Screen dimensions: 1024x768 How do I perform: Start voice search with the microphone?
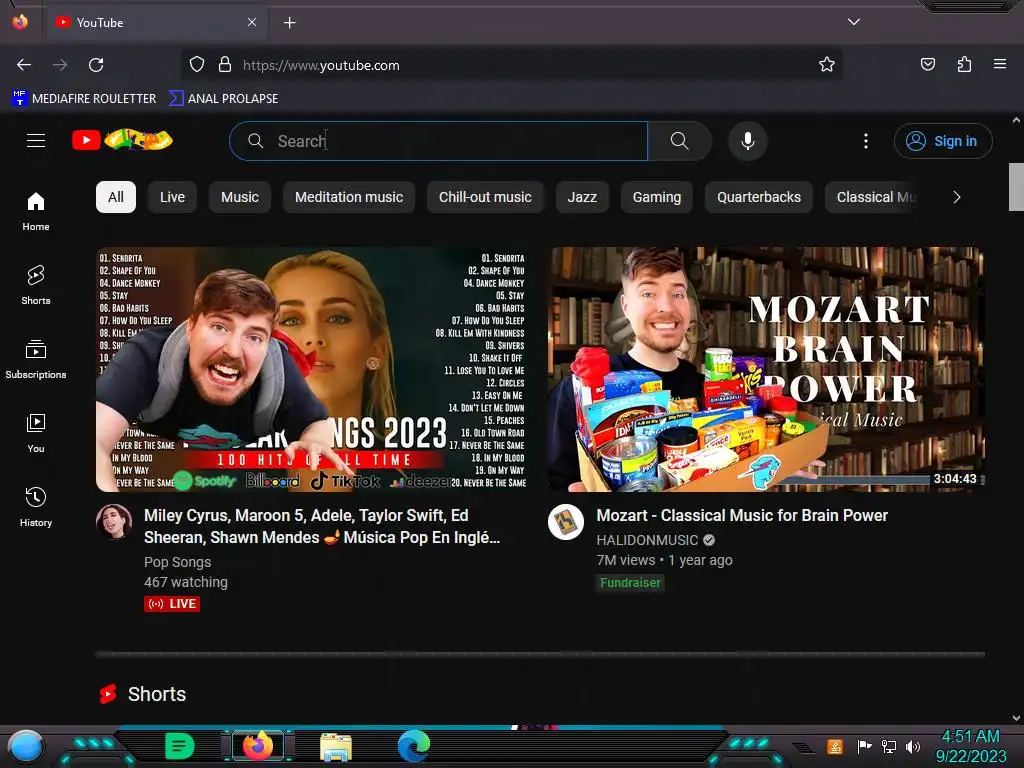click(x=748, y=141)
